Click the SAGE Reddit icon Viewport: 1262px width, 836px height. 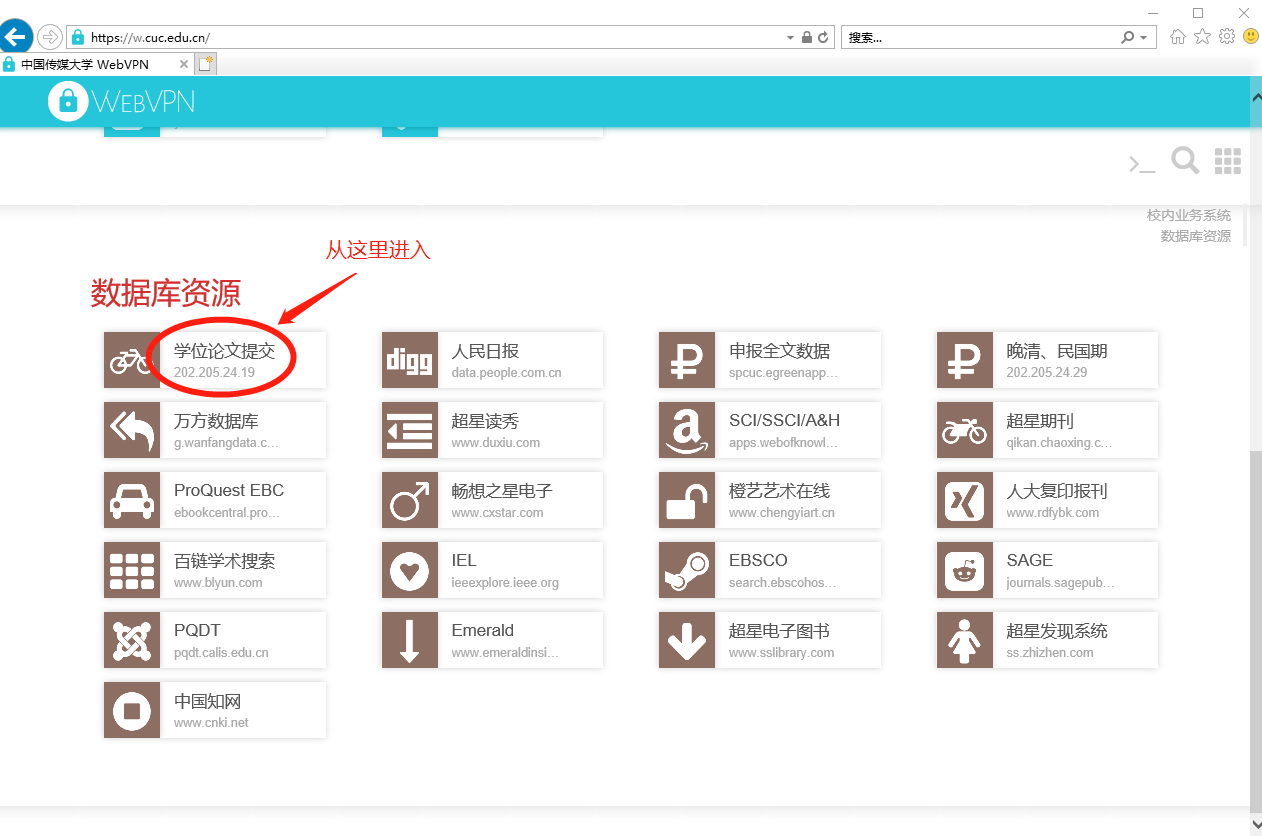[965, 570]
